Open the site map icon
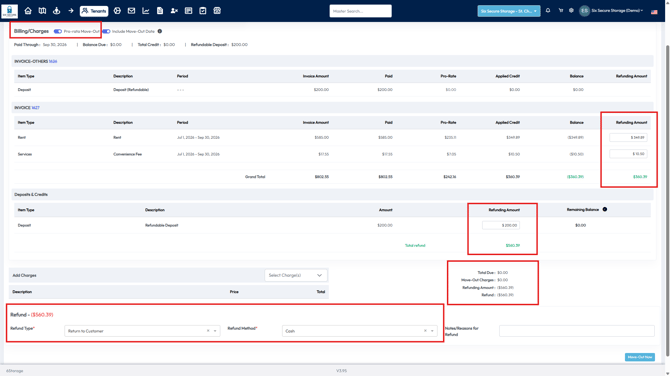The height and width of the screenshot is (376, 670). [42, 11]
